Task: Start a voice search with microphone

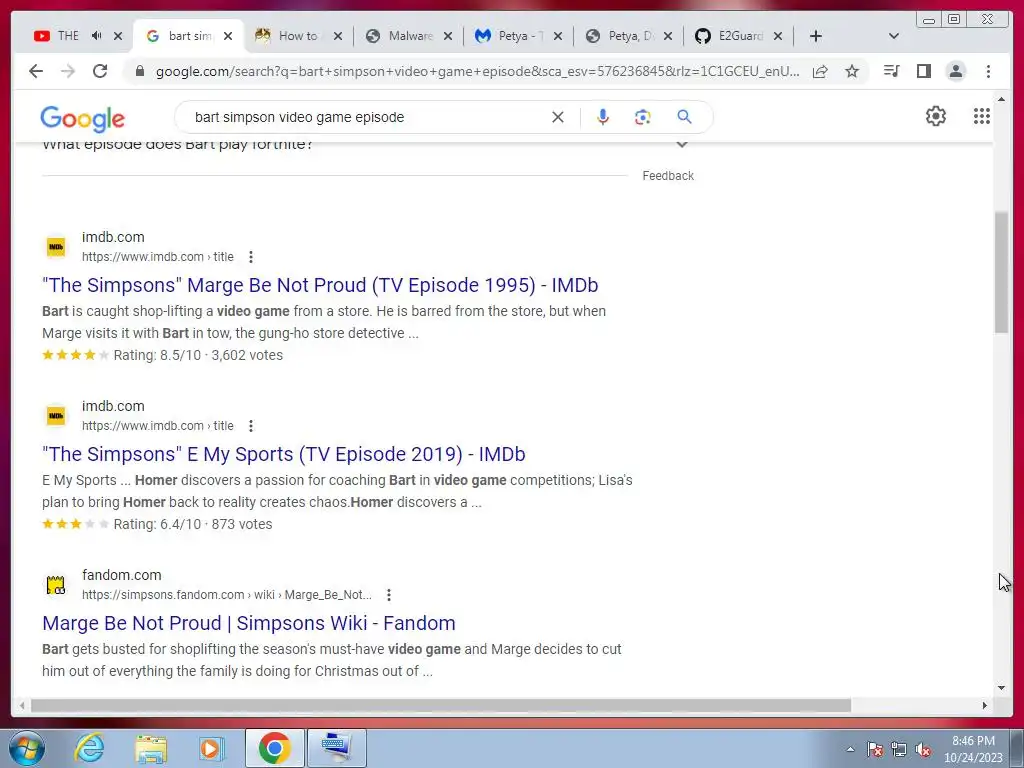Action: coord(603,117)
